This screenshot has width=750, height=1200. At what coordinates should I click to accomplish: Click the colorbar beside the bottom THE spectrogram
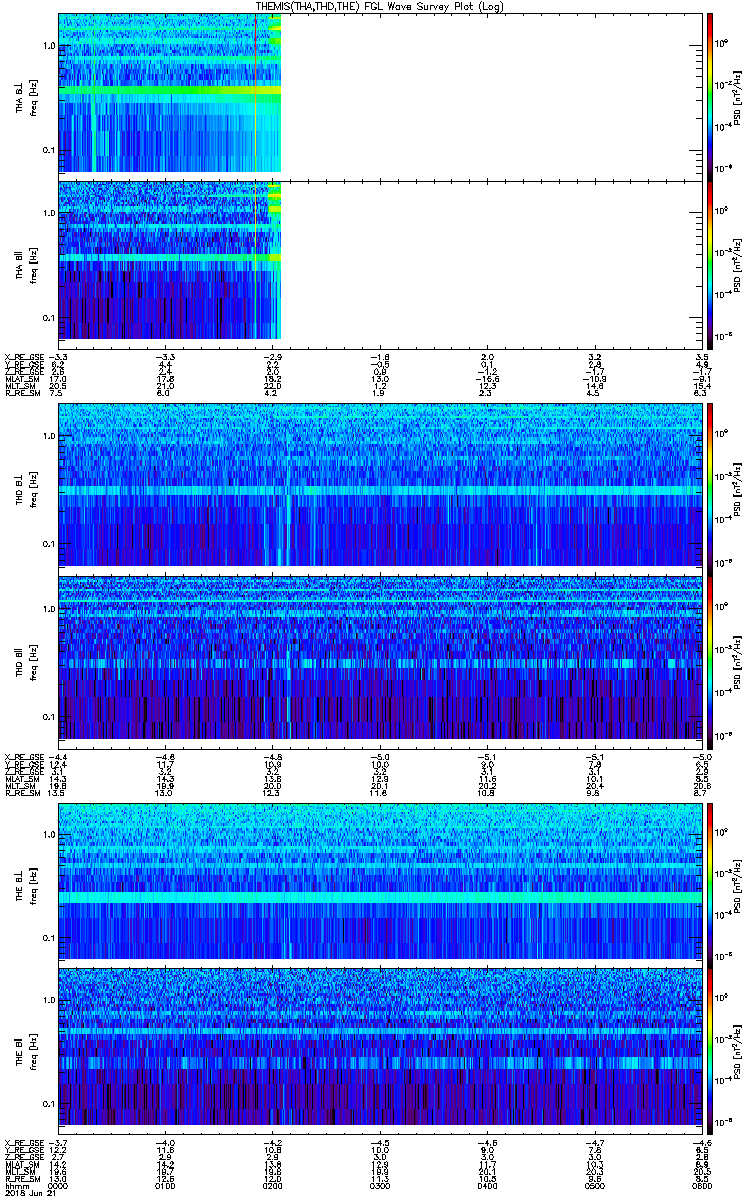click(711, 1050)
